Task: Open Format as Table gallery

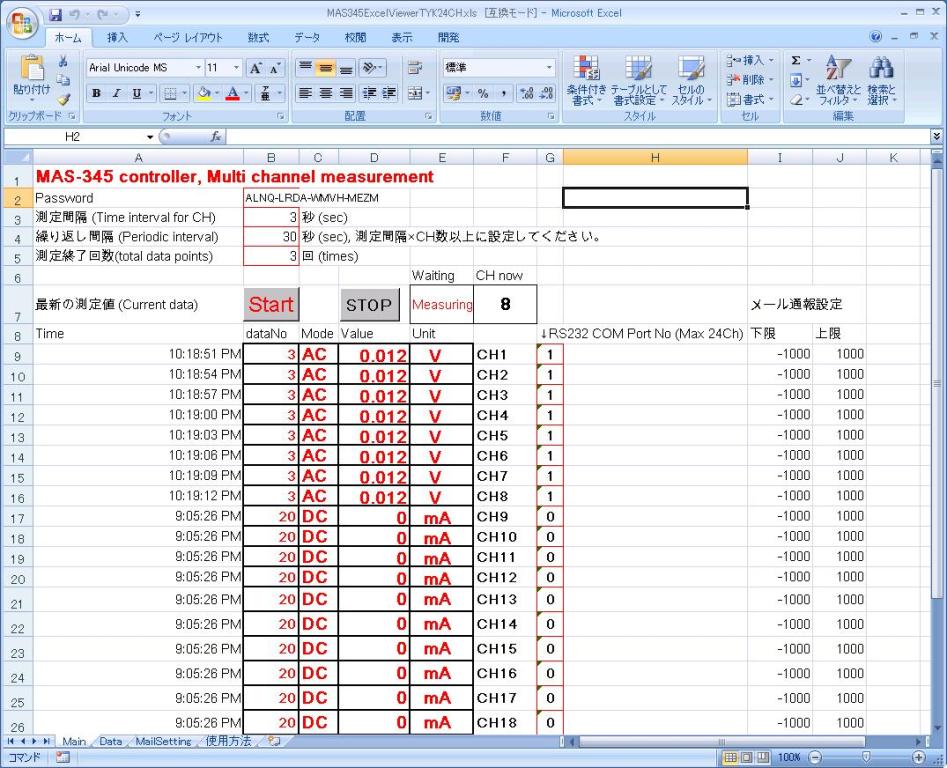Action: pyautogui.click(x=638, y=80)
